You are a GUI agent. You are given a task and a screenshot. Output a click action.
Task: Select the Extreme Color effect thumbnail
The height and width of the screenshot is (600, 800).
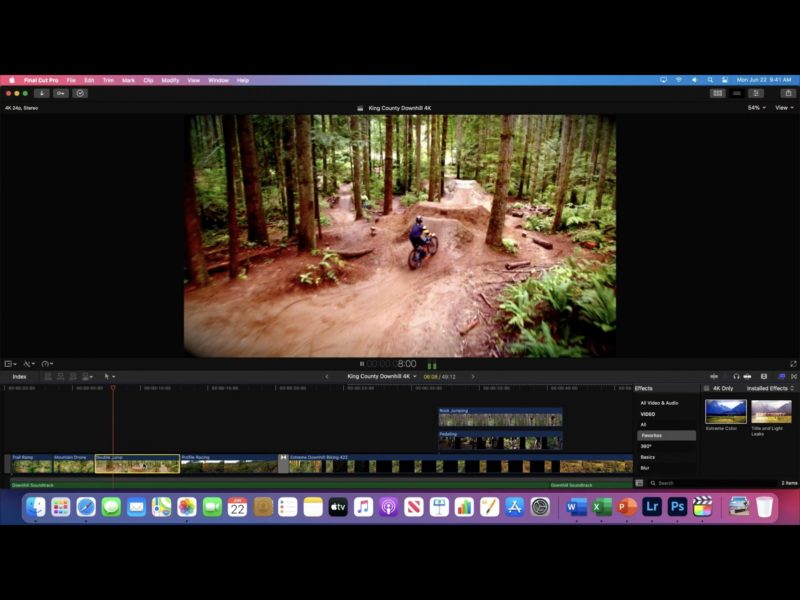726,412
